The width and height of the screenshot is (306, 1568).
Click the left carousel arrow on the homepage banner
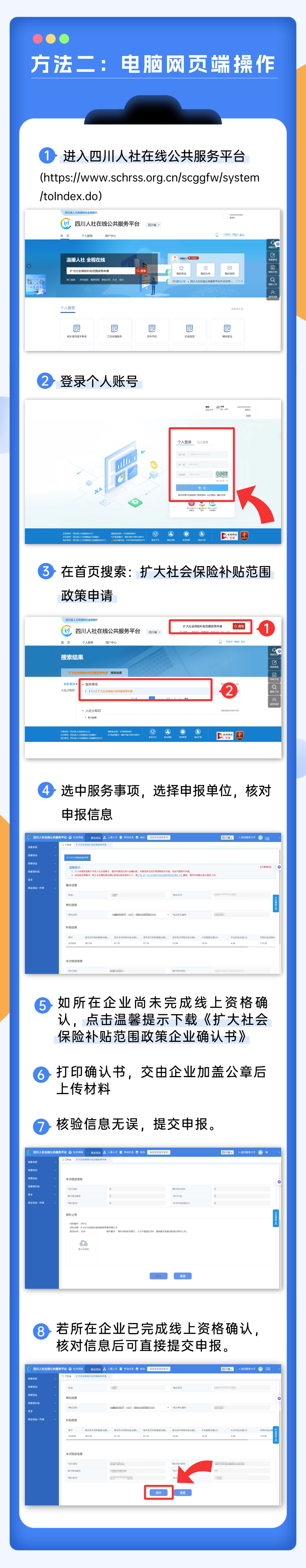click(x=29, y=266)
